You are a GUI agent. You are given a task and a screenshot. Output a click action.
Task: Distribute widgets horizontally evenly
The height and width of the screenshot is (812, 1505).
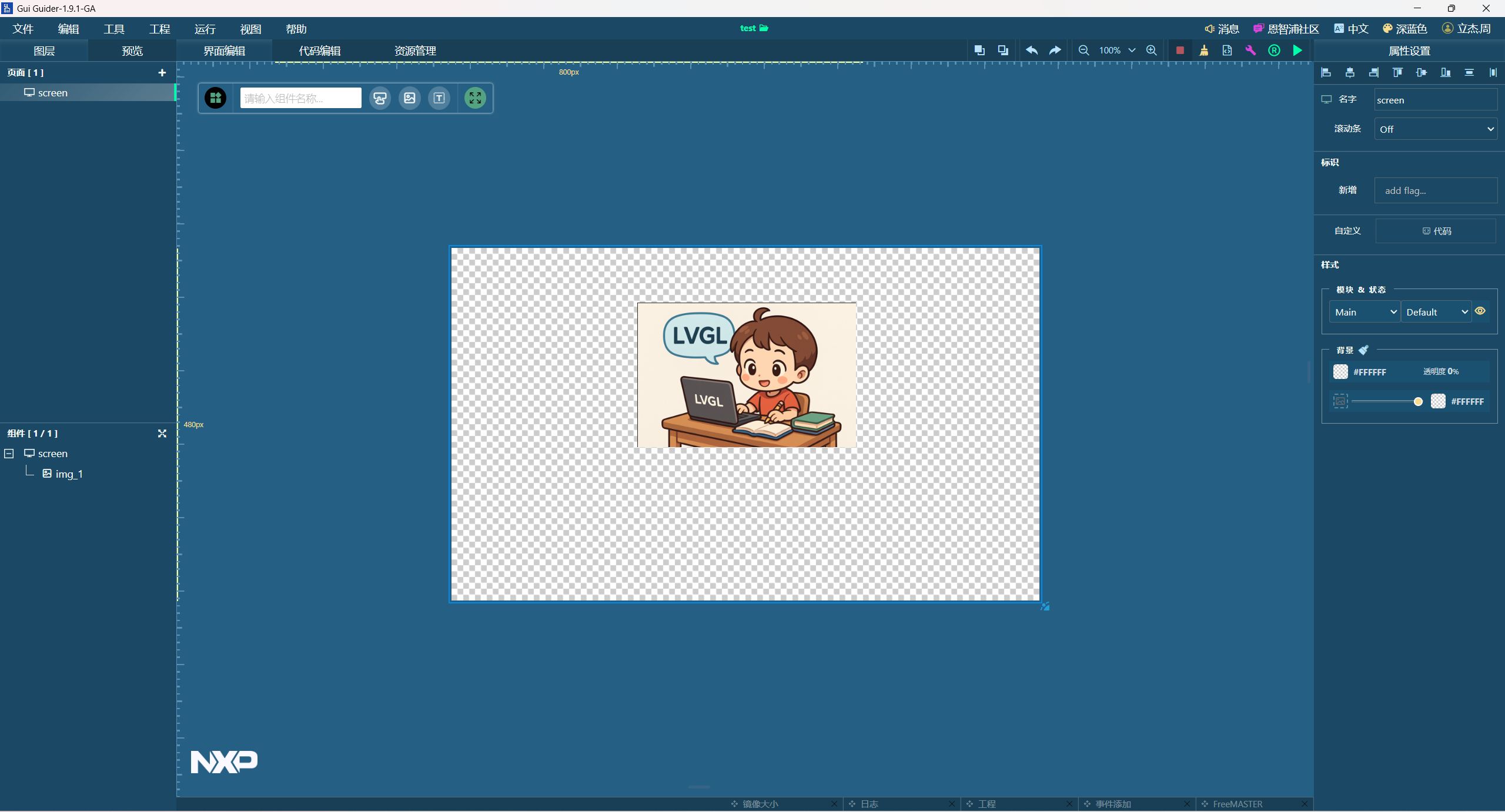(x=1493, y=72)
